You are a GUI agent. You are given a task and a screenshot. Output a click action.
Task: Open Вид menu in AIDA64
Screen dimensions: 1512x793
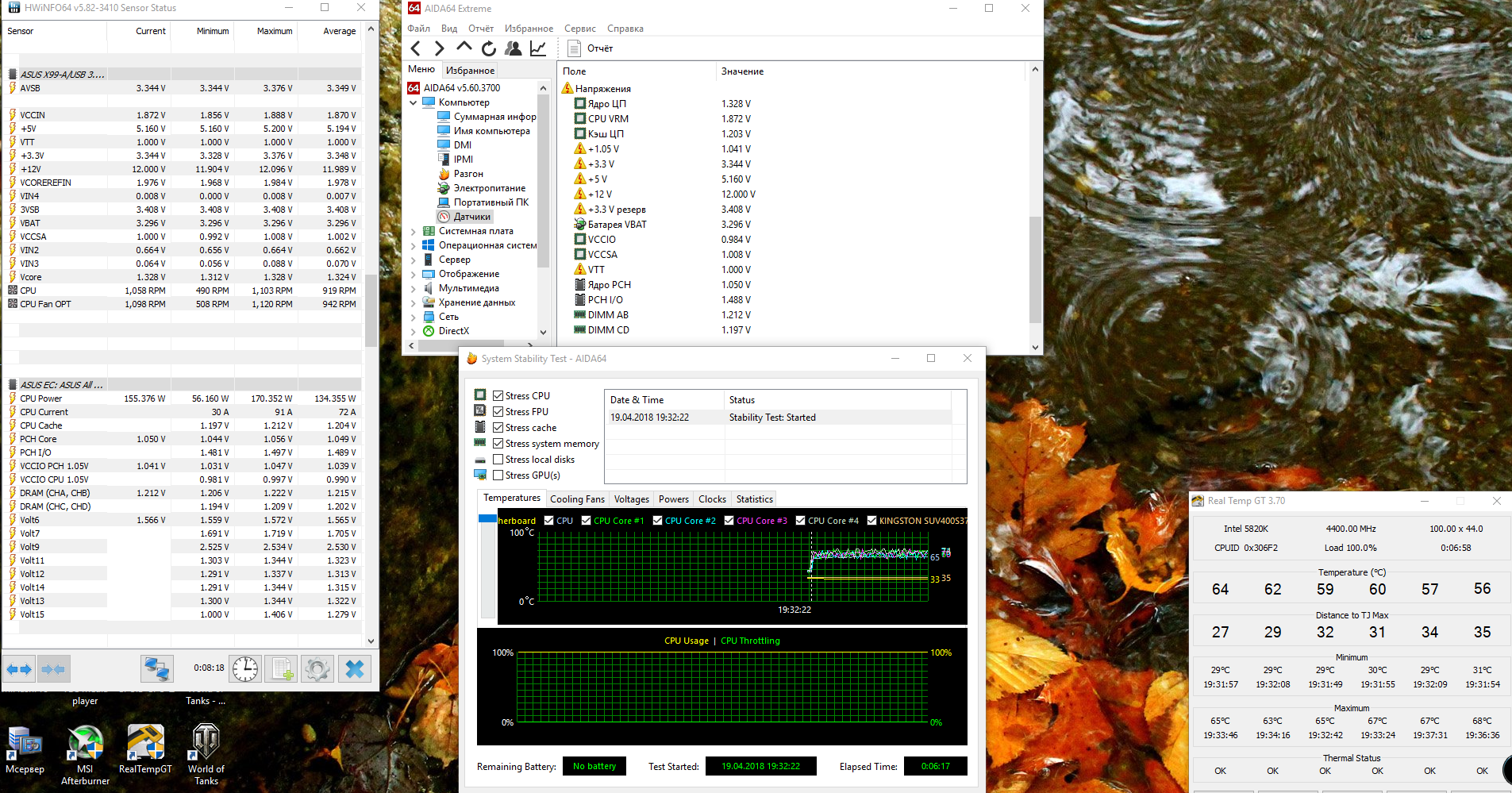pos(449,29)
